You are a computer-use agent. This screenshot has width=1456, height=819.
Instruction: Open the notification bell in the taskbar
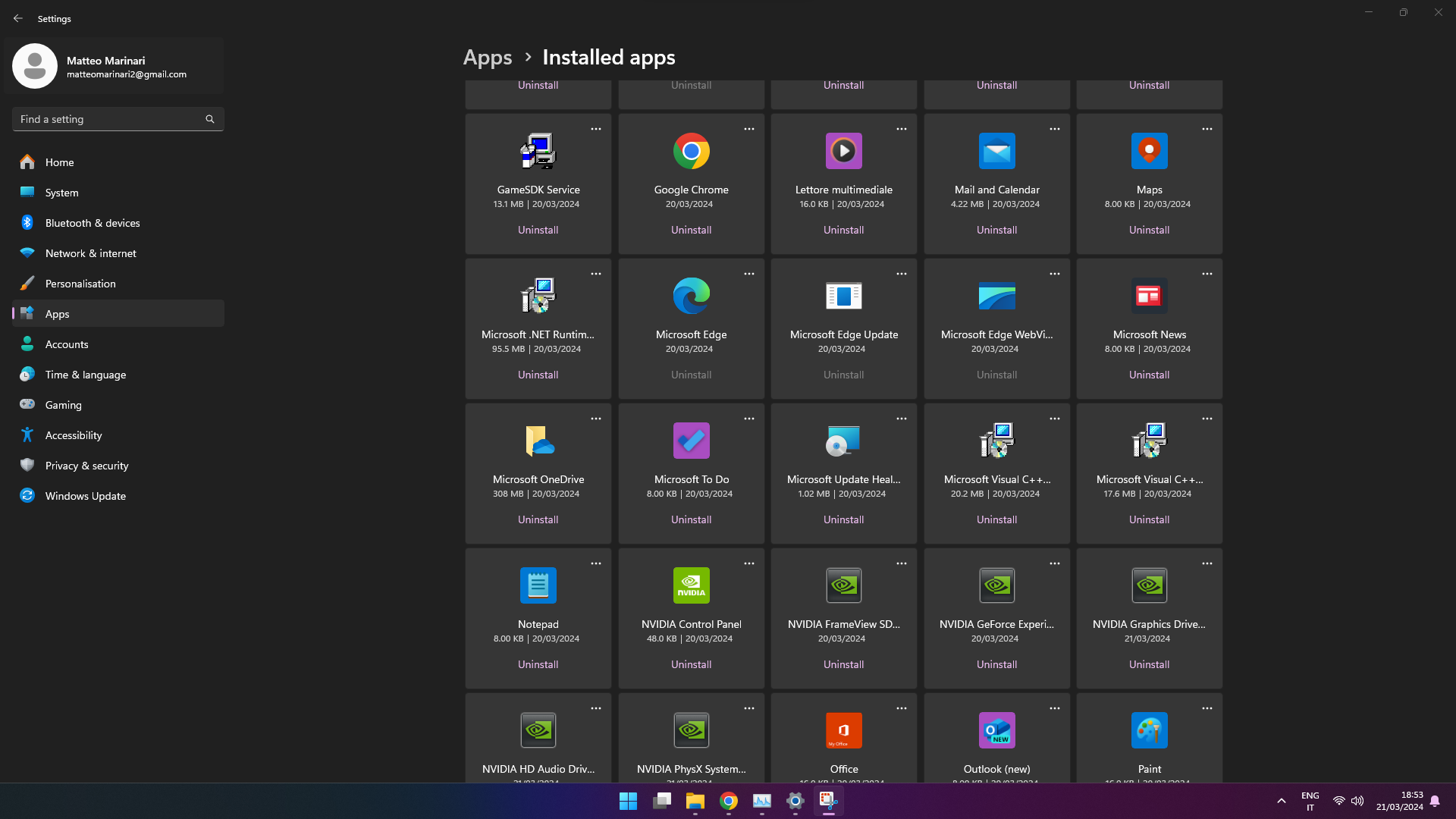pos(1435,801)
